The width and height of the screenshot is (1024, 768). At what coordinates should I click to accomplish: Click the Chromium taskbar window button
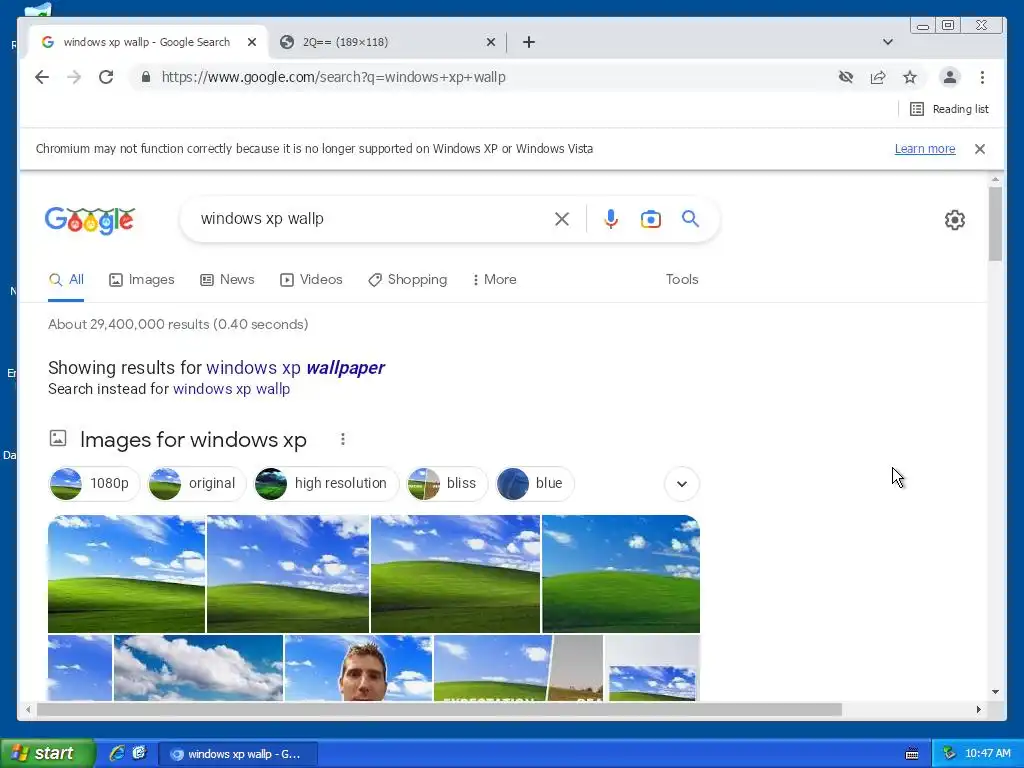click(x=238, y=754)
